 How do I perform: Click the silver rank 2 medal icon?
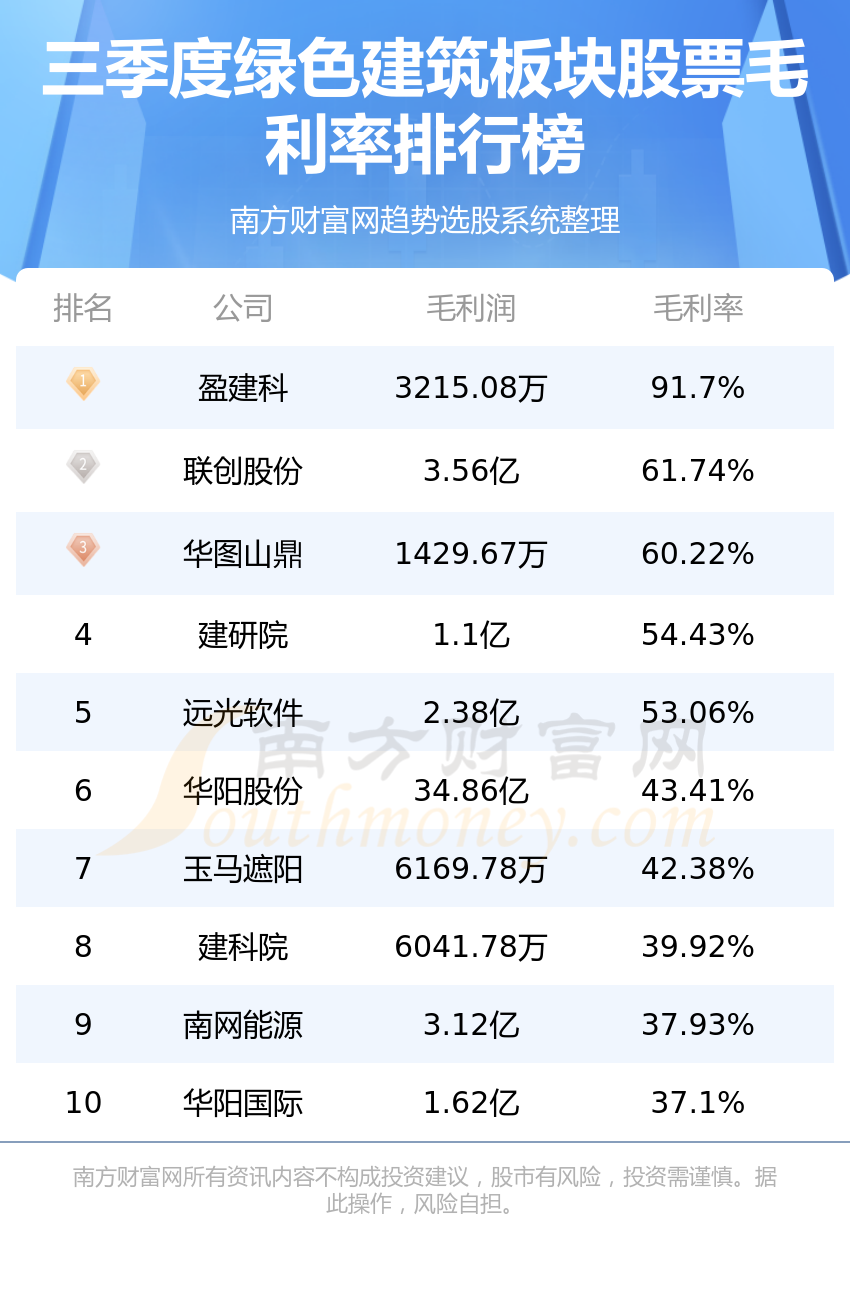click(x=83, y=466)
